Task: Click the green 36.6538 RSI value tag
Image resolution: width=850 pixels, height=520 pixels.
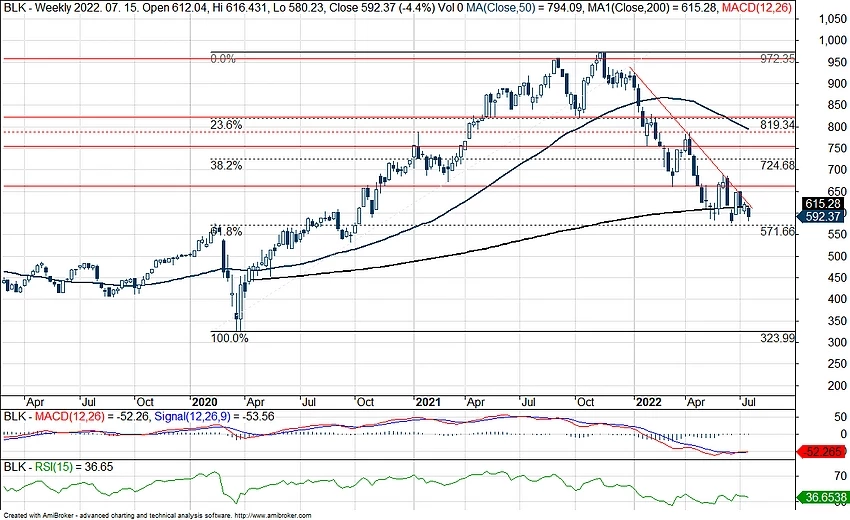Action: point(822,497)
